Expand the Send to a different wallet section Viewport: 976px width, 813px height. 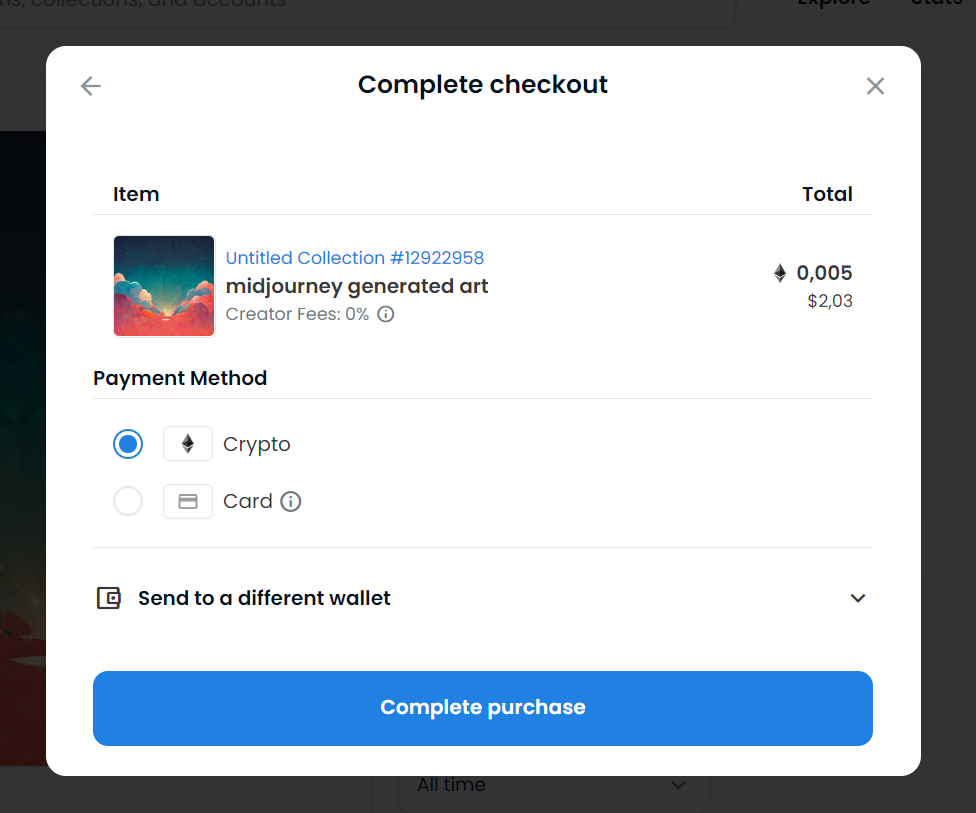[482, 598]
